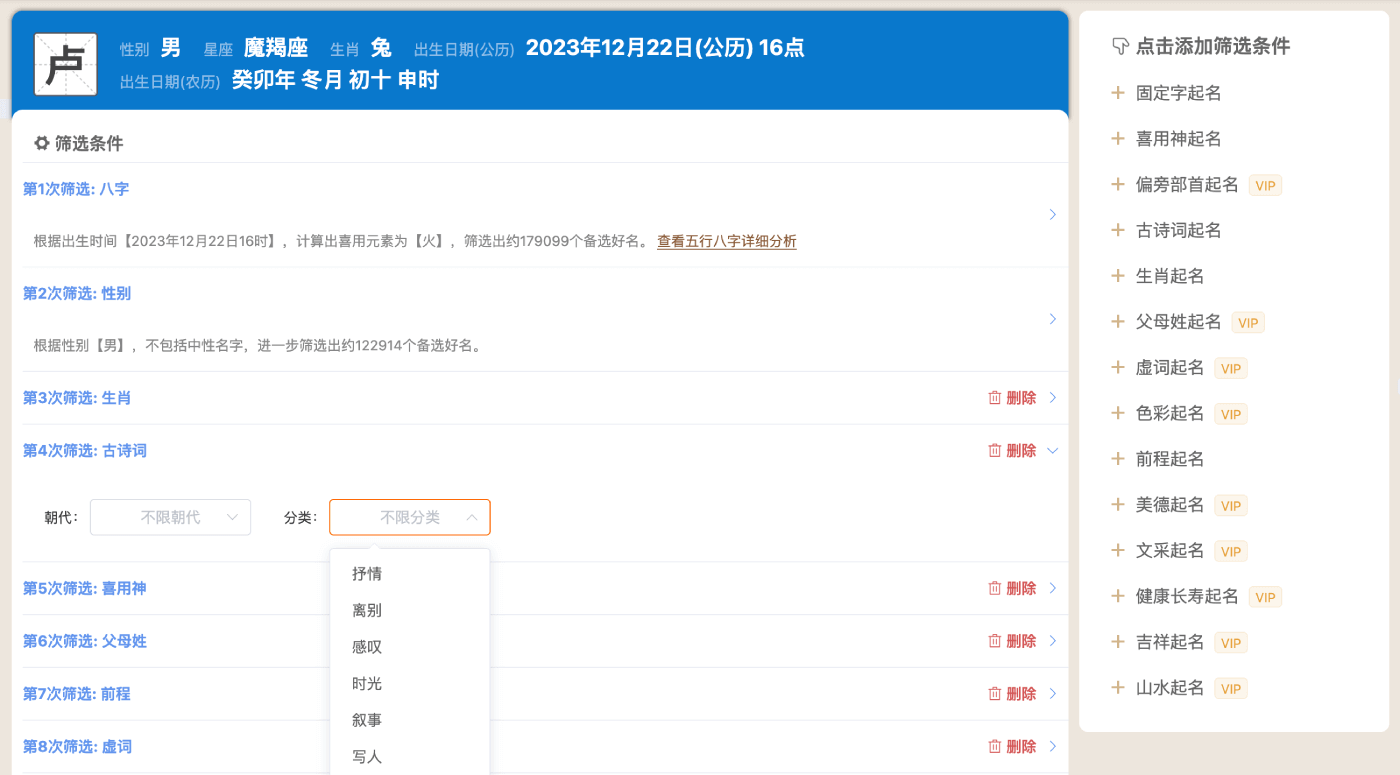Click trash icon on 第6次筛选 父母姓 row
1400x775 pixels.
[x=995, y=641]
